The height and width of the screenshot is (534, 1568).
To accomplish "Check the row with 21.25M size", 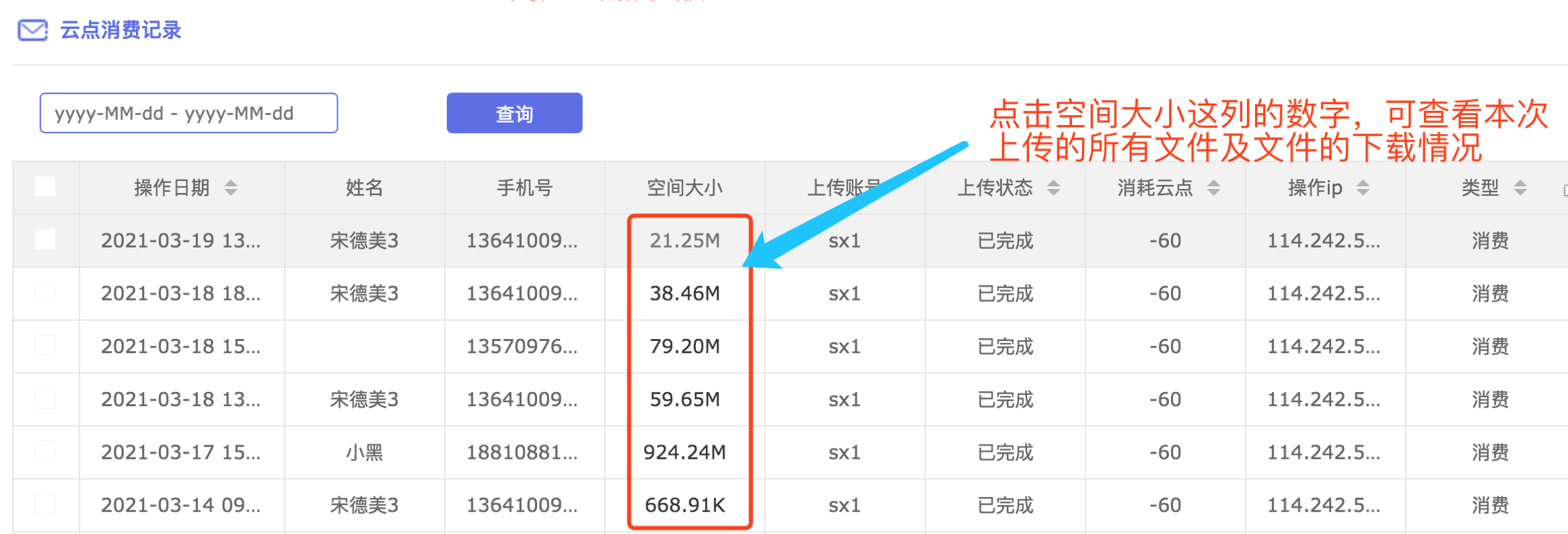I will 45,239.
